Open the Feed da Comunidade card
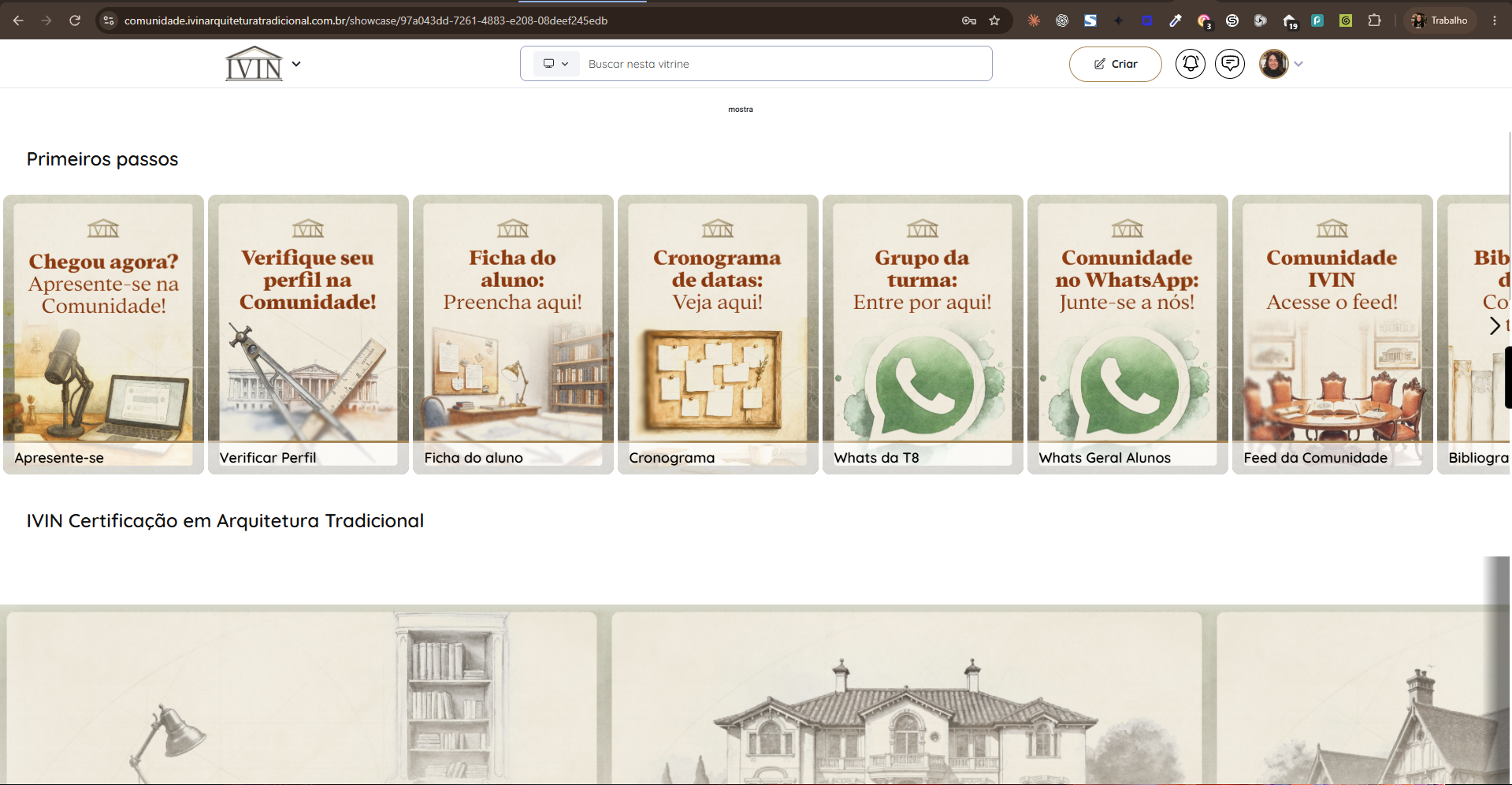 1332,334
